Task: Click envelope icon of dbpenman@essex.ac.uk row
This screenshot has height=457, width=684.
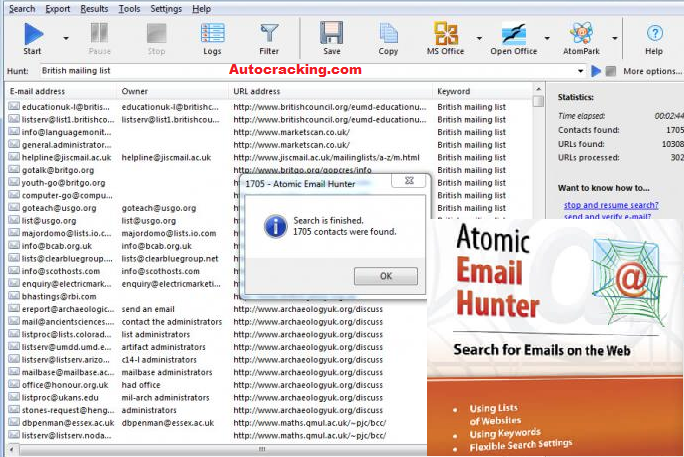Action: pos(14,423)
